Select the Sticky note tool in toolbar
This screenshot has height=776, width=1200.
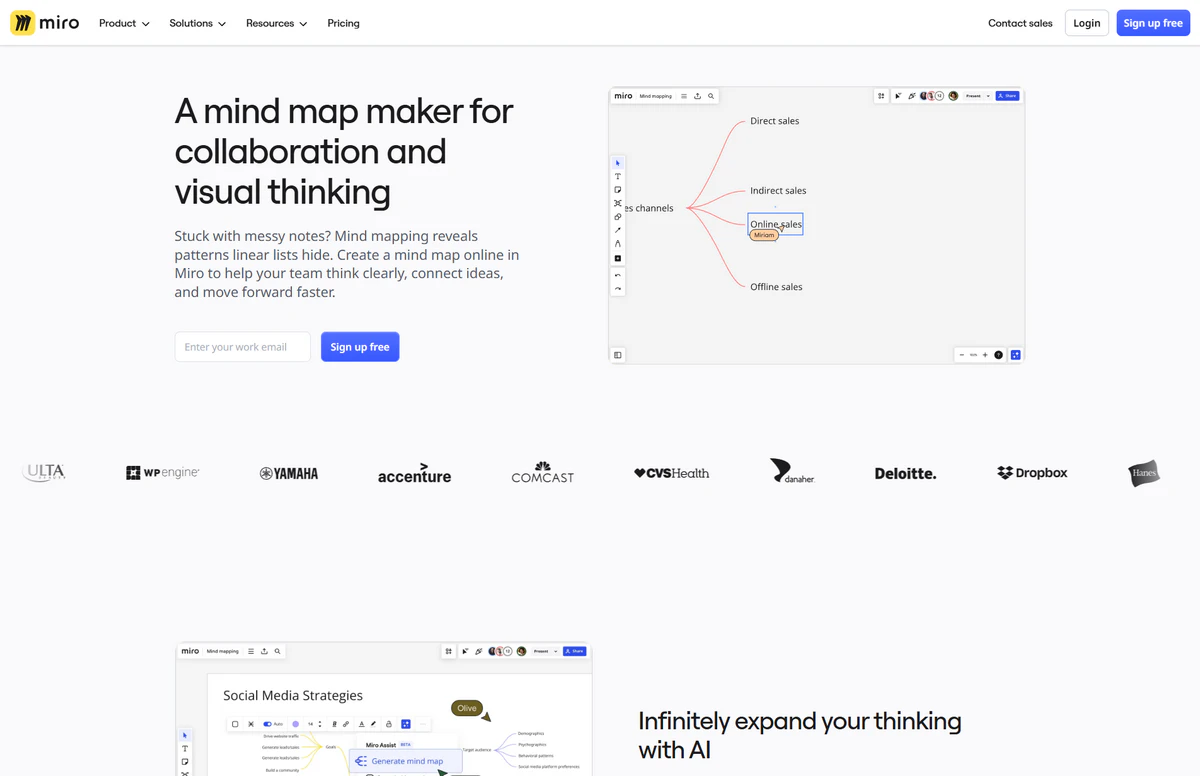[x=618, y=190]
